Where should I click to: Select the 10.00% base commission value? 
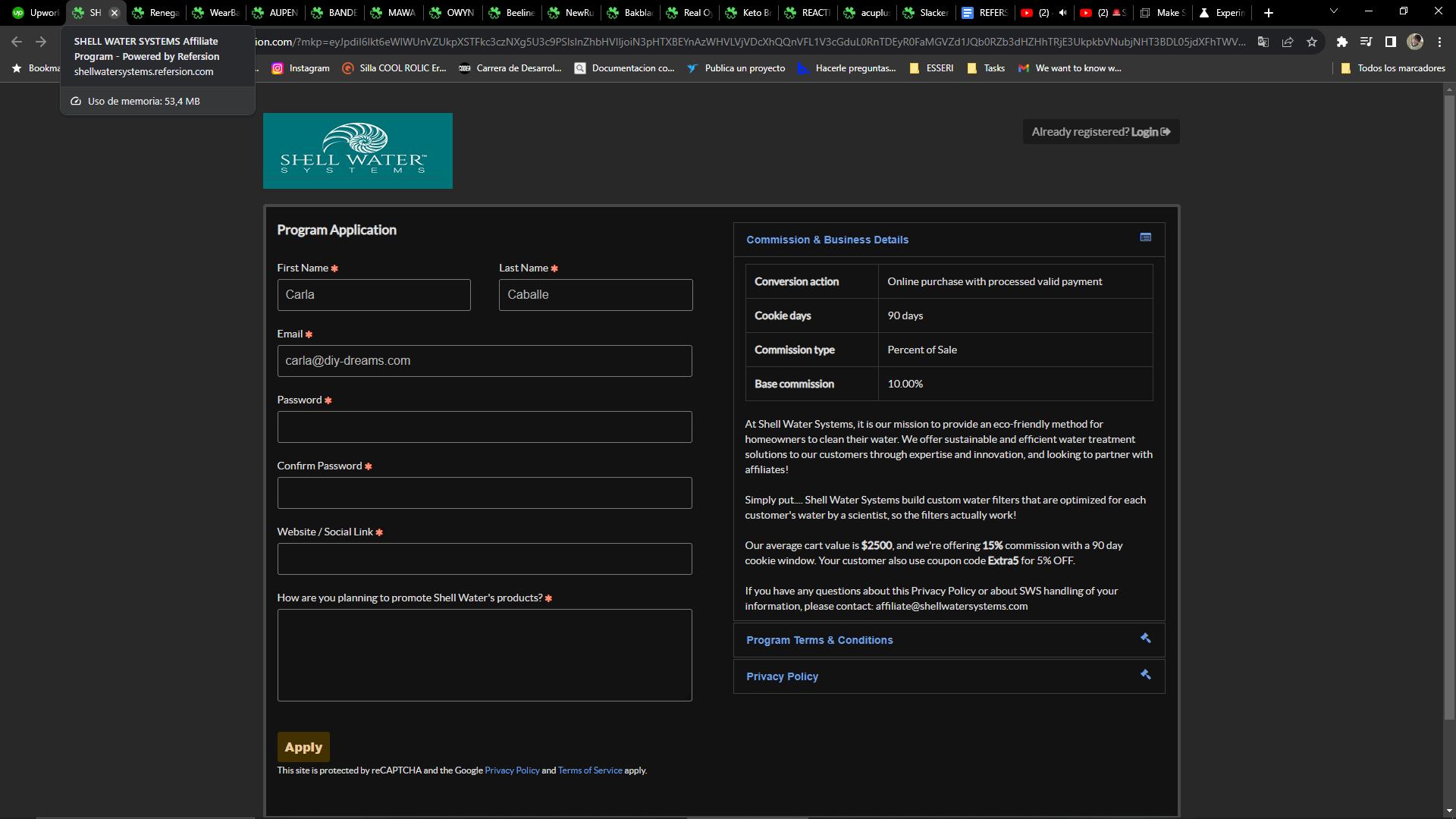click(x=905, y=384)
